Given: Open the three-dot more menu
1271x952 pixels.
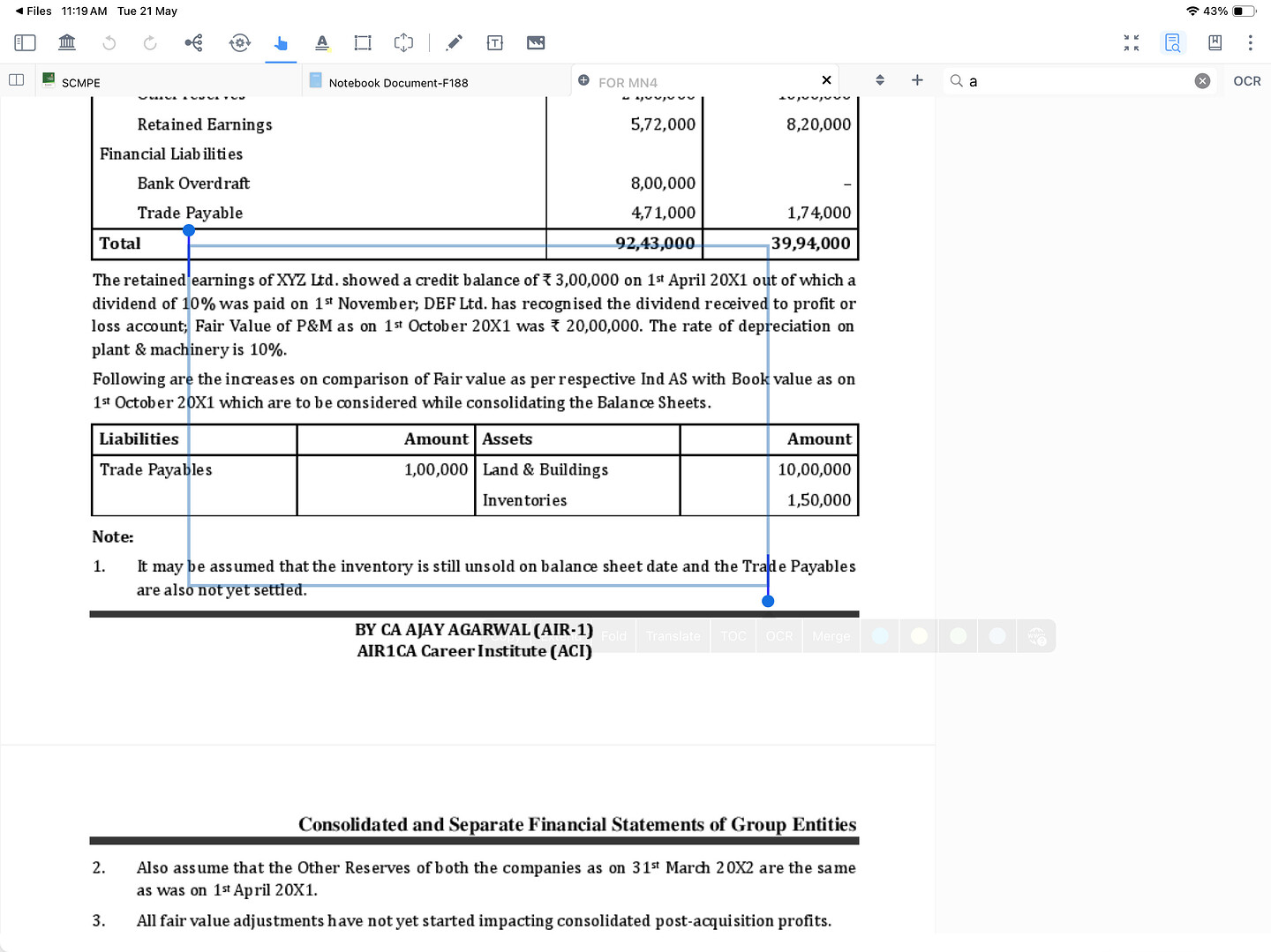Looking at the screenshot, I should pyautogui.click(x=1250, y=42).
